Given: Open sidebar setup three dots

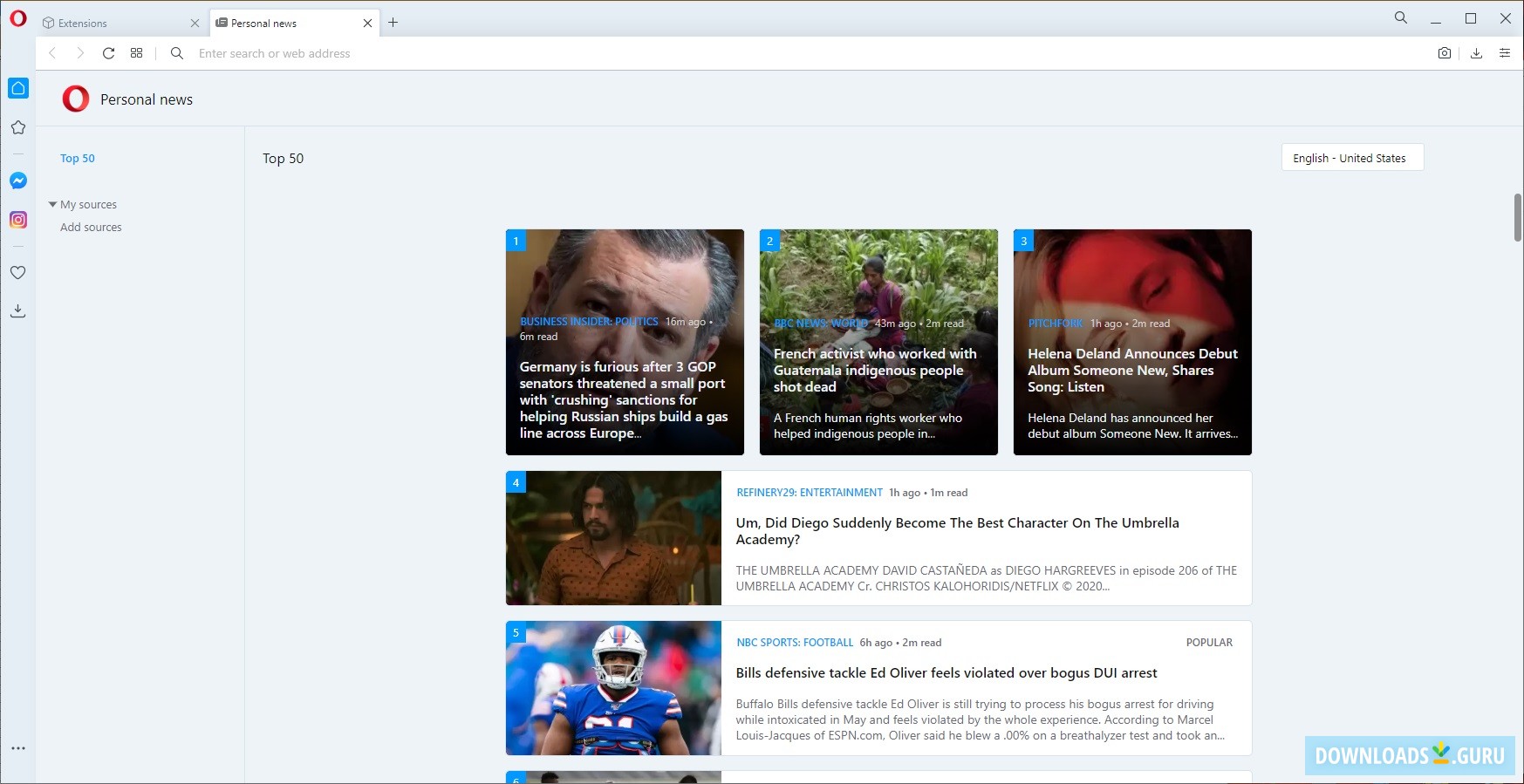Looking at the screenshot, I should [x=18, y=748].
